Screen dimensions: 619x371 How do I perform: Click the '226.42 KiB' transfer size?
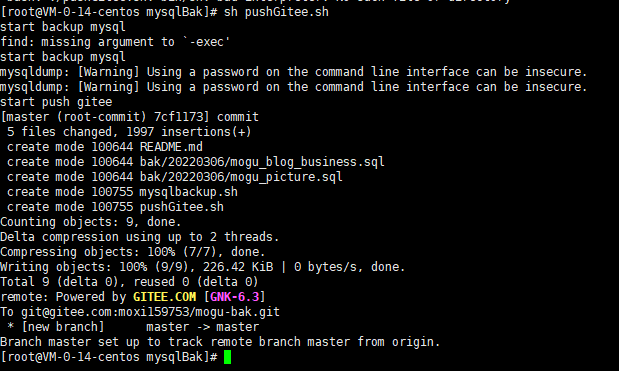click(238, 267)
